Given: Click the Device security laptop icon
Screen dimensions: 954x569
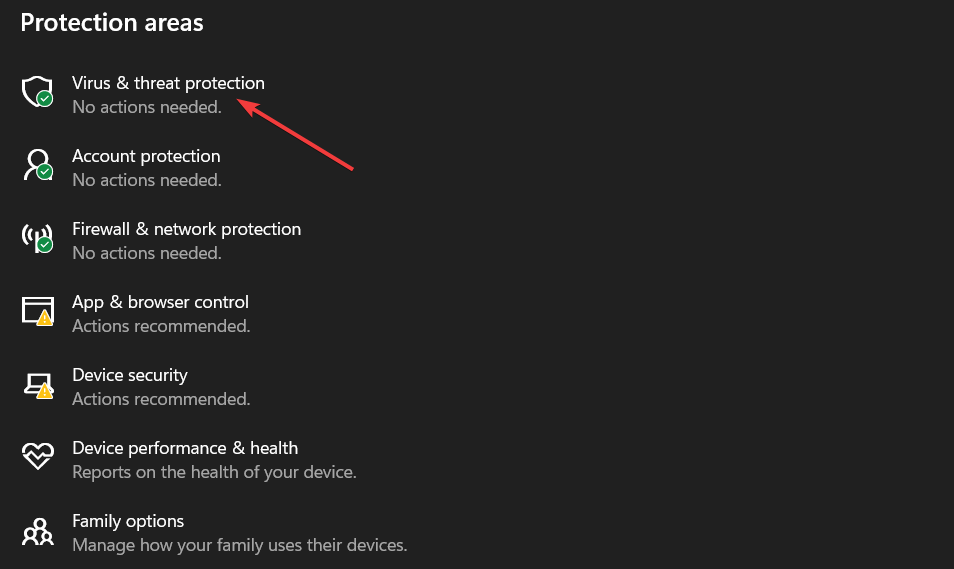Looking at the screenshot, I should (37, 384).
